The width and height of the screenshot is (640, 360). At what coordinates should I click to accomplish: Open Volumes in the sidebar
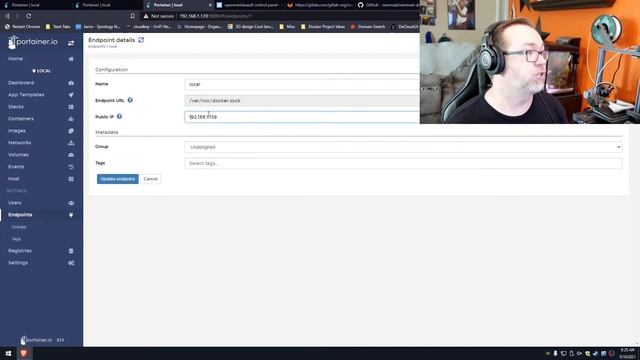coord(18,155)
